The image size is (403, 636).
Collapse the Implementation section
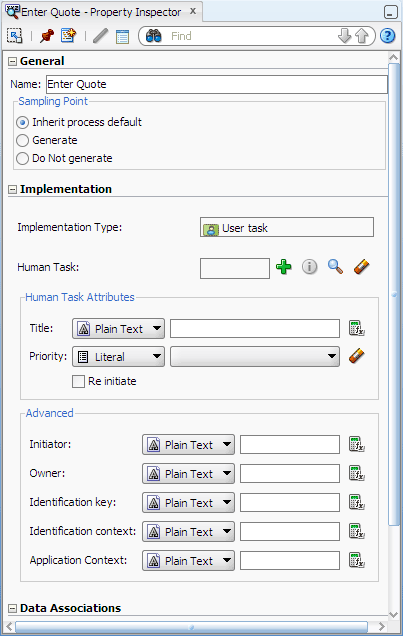(13, 189)
